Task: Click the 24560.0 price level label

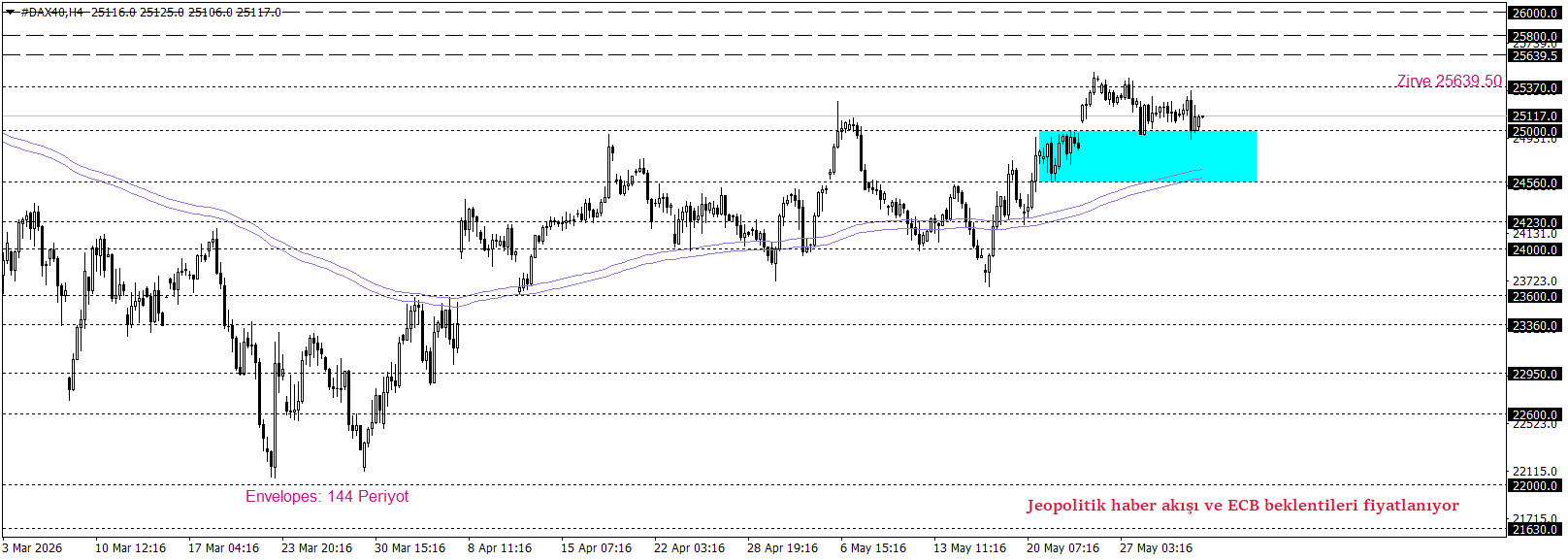Action: coord(1535,182)
